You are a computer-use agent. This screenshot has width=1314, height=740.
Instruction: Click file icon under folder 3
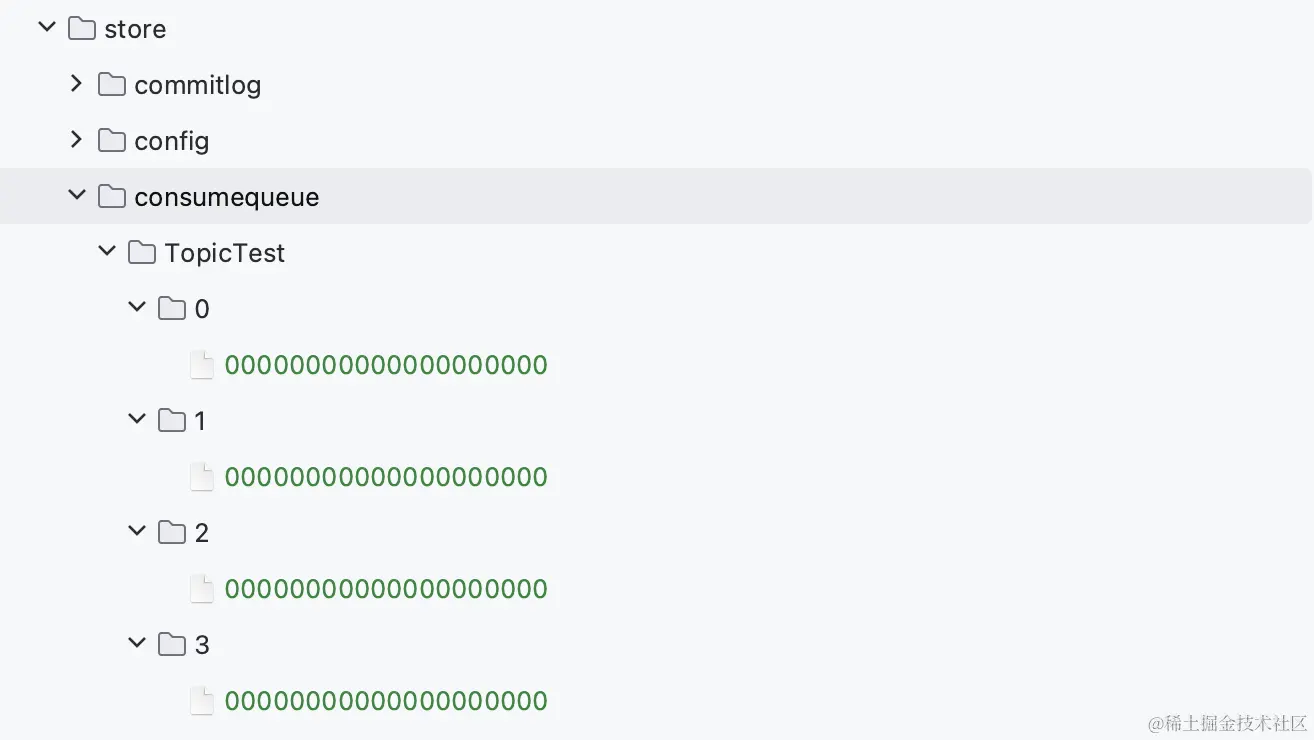202,701
